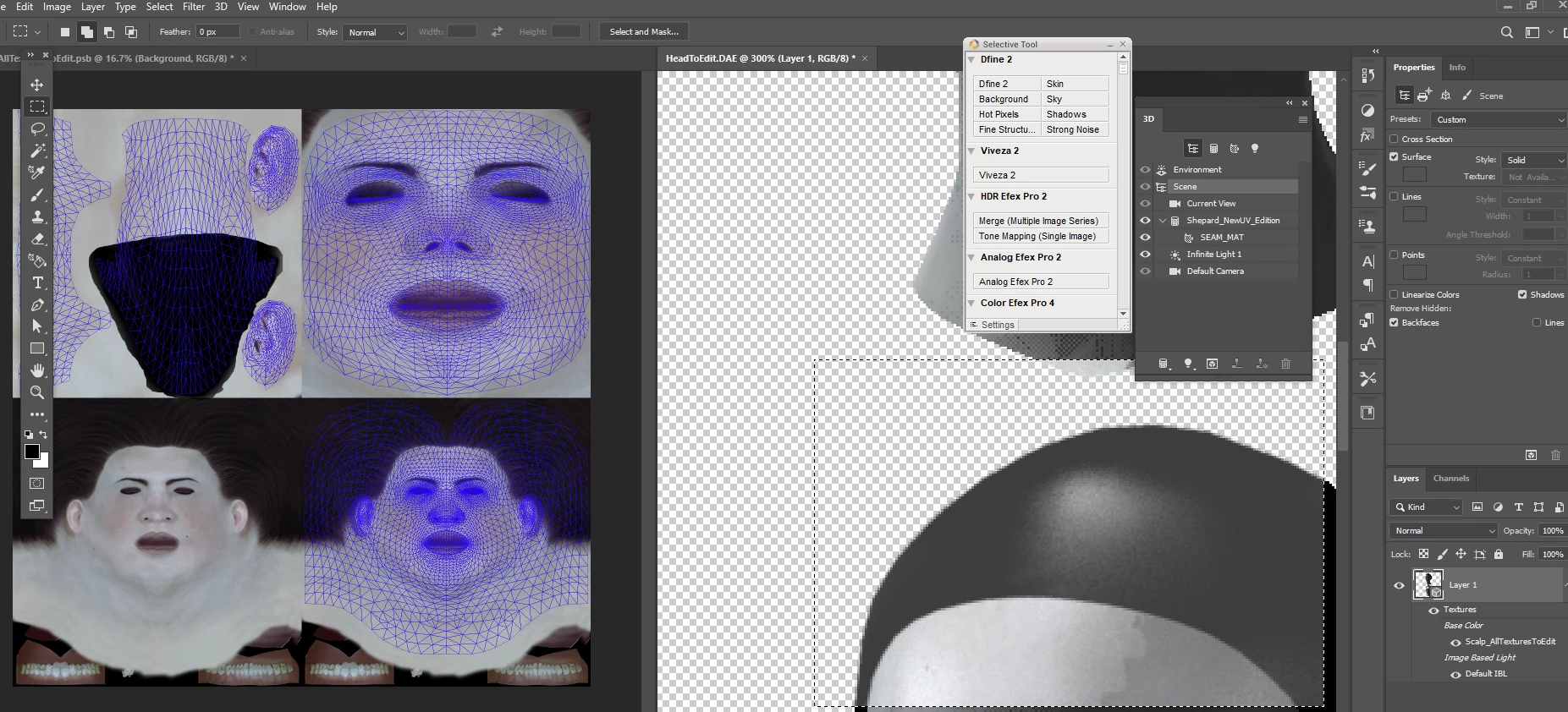The image size is (1568, 712).
Task: Hide Shepard_NewUV_Edition mesh visibility
Action: tap(1145, 221)
